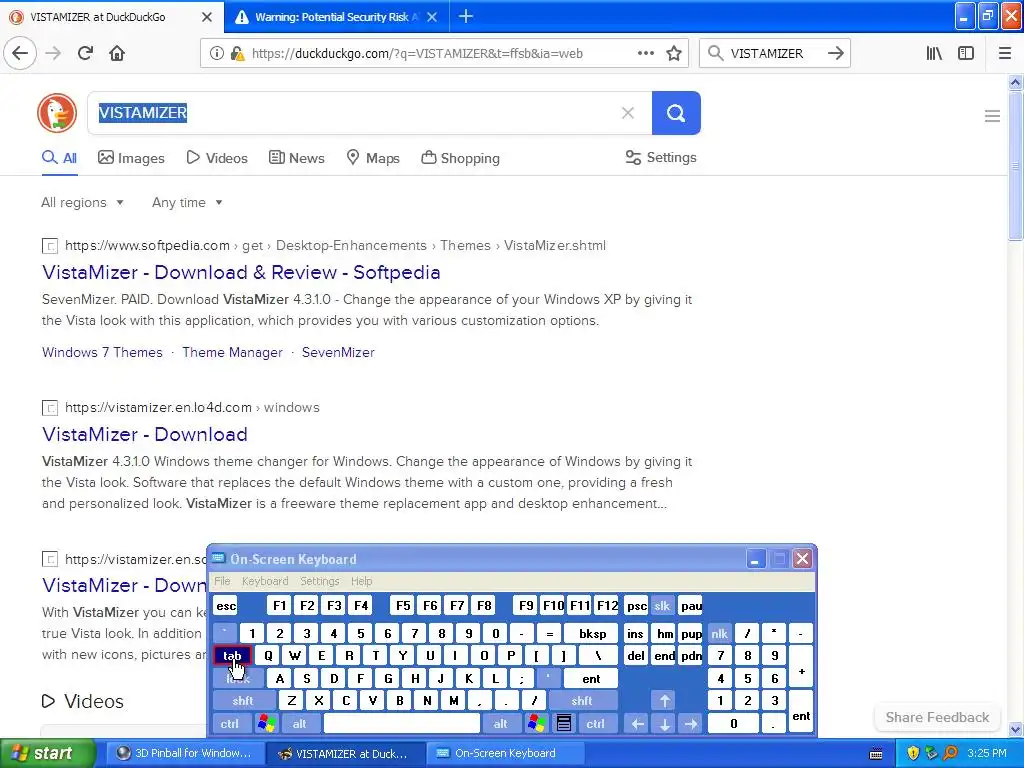
Task: Toggle left shft key on keyboard
Action: (x=242, y=701)
